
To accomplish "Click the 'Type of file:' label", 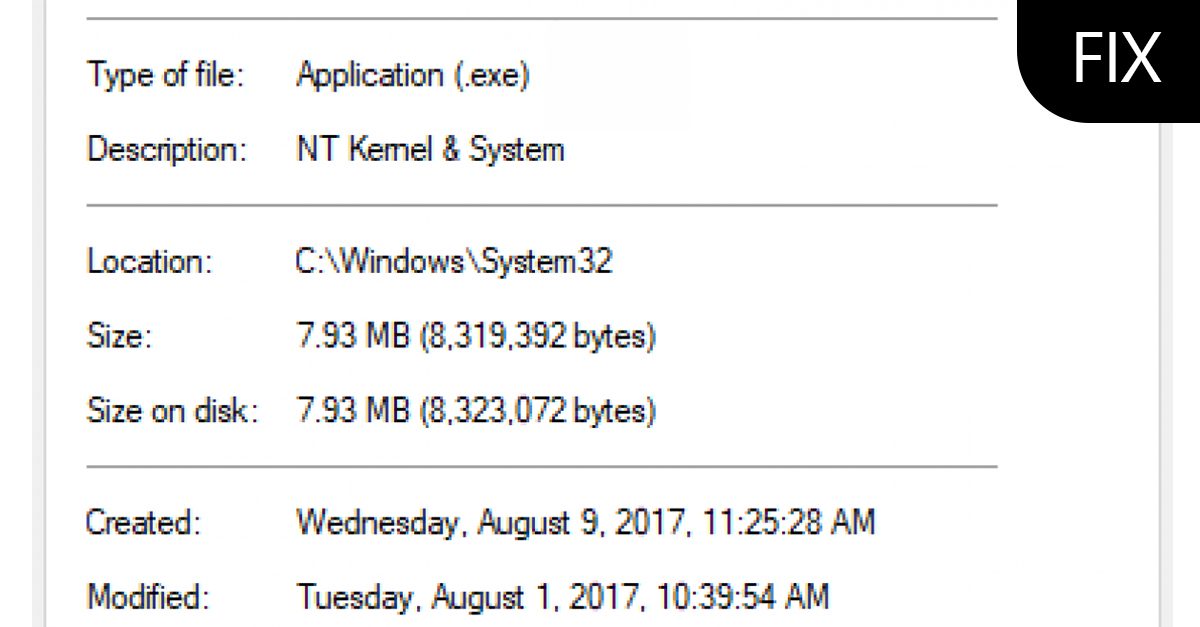I will pos(166,76).
